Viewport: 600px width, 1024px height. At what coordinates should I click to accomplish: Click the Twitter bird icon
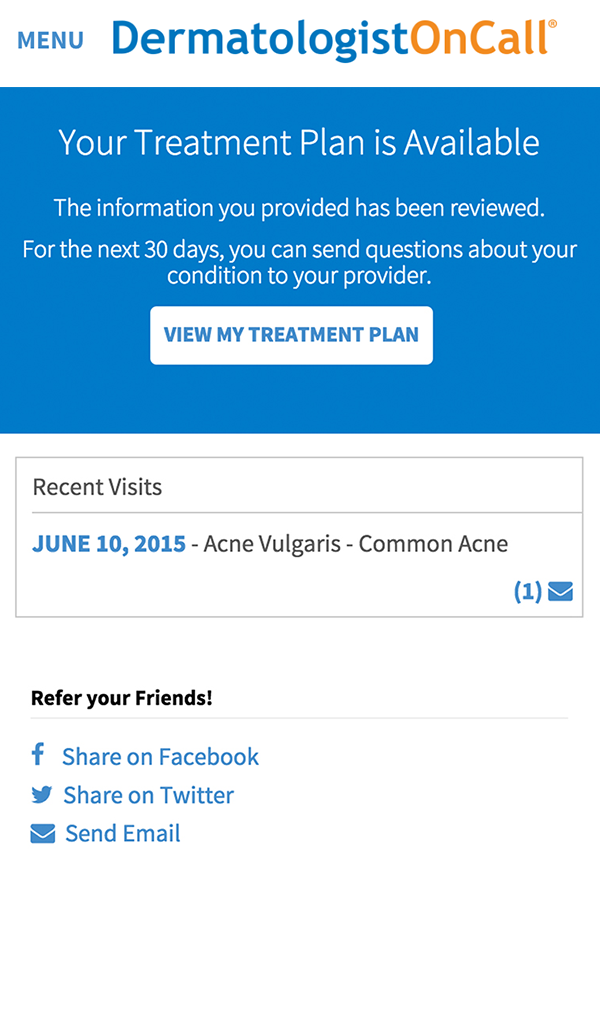tap(40, 794)
